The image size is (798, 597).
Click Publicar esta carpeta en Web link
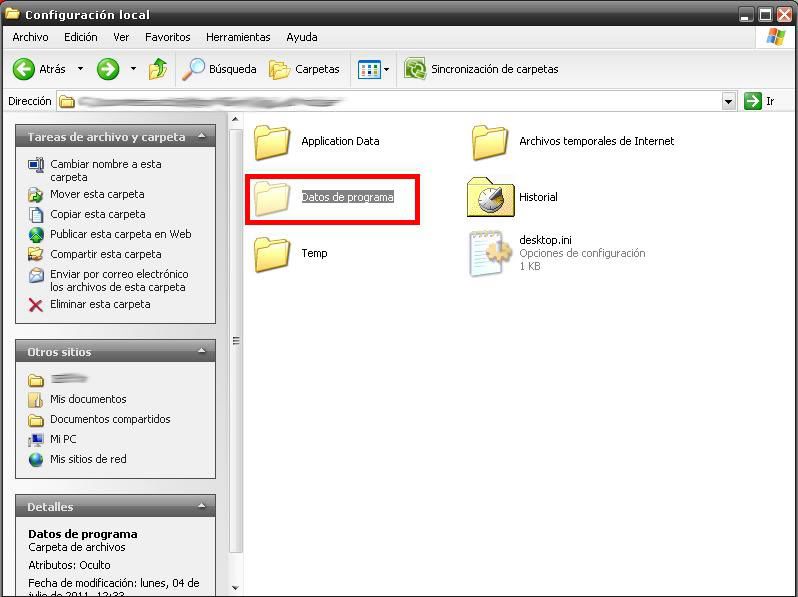121,234
